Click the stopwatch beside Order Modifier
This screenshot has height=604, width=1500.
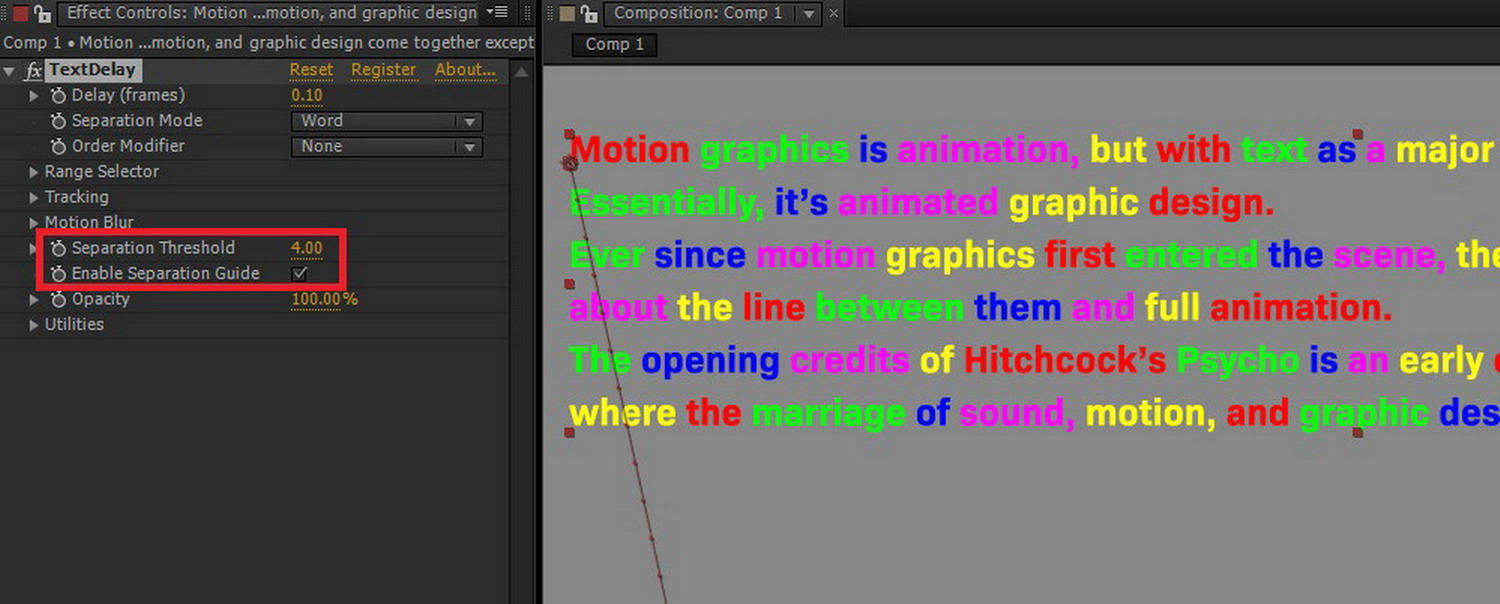(x=59, y=146)
